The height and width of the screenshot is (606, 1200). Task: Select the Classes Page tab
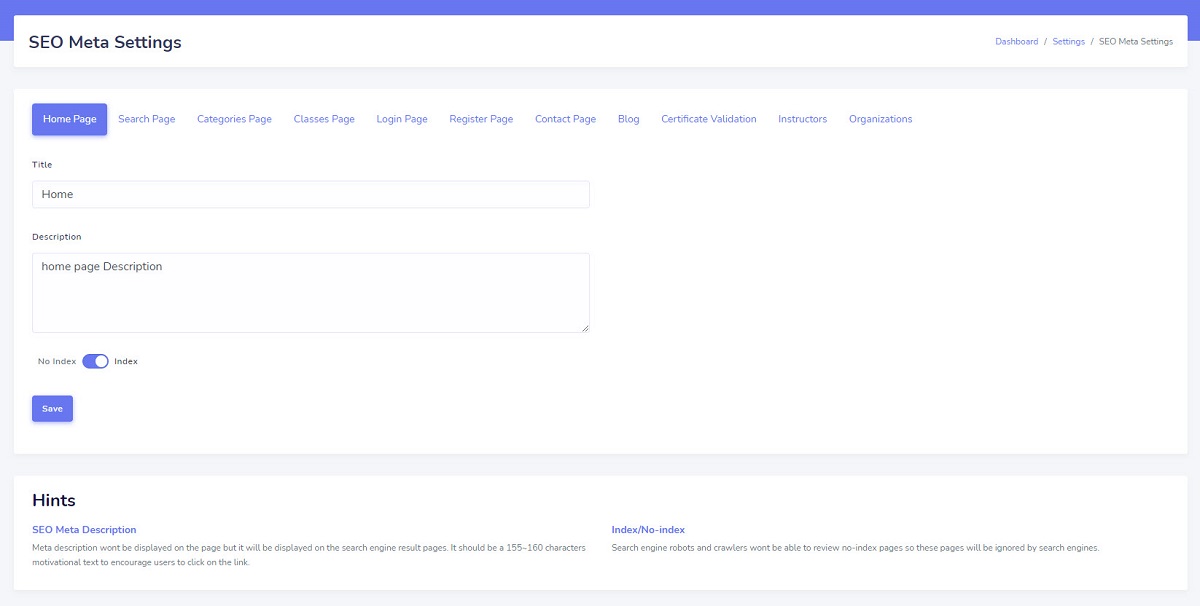[x=324, y=119]
